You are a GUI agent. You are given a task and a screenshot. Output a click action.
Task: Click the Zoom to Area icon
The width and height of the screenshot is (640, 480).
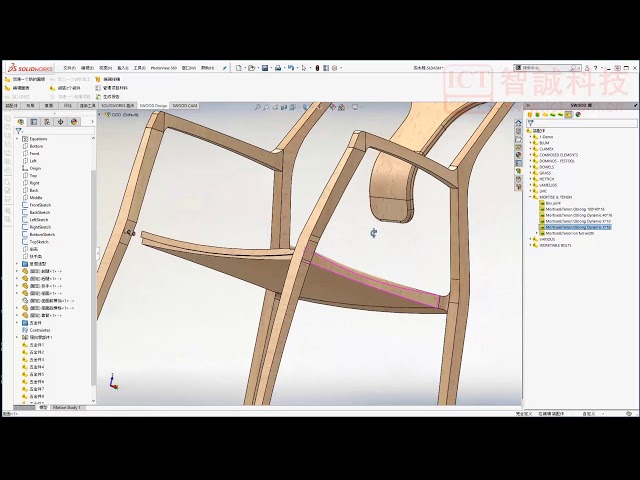[267, 107]
